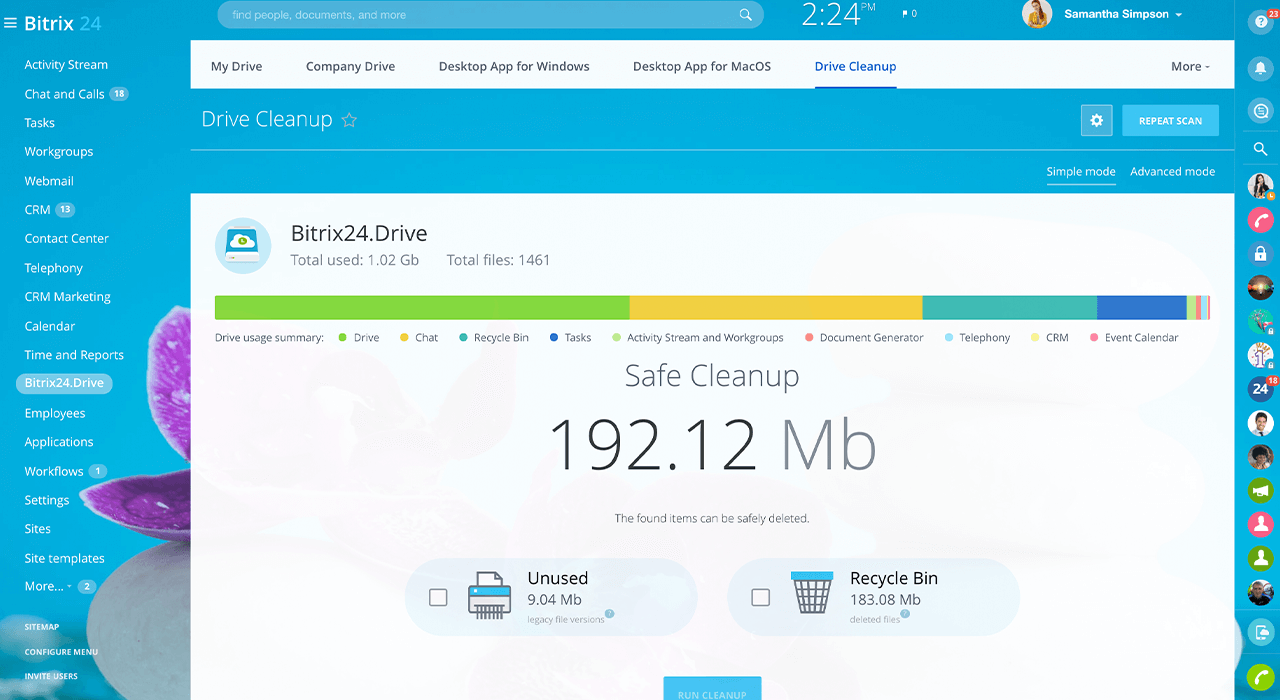This screenshot has height=700, width=1280.
Task: Open Telephony in the left menu
Action: tap(54, 268)
